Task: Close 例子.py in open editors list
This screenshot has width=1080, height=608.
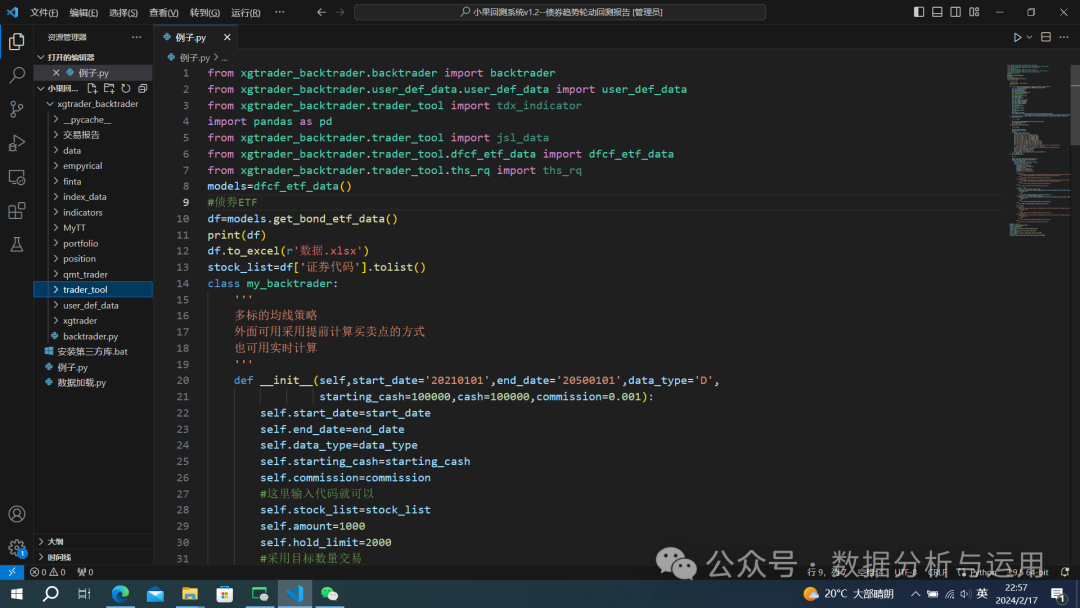Action: tap(56, 72)
